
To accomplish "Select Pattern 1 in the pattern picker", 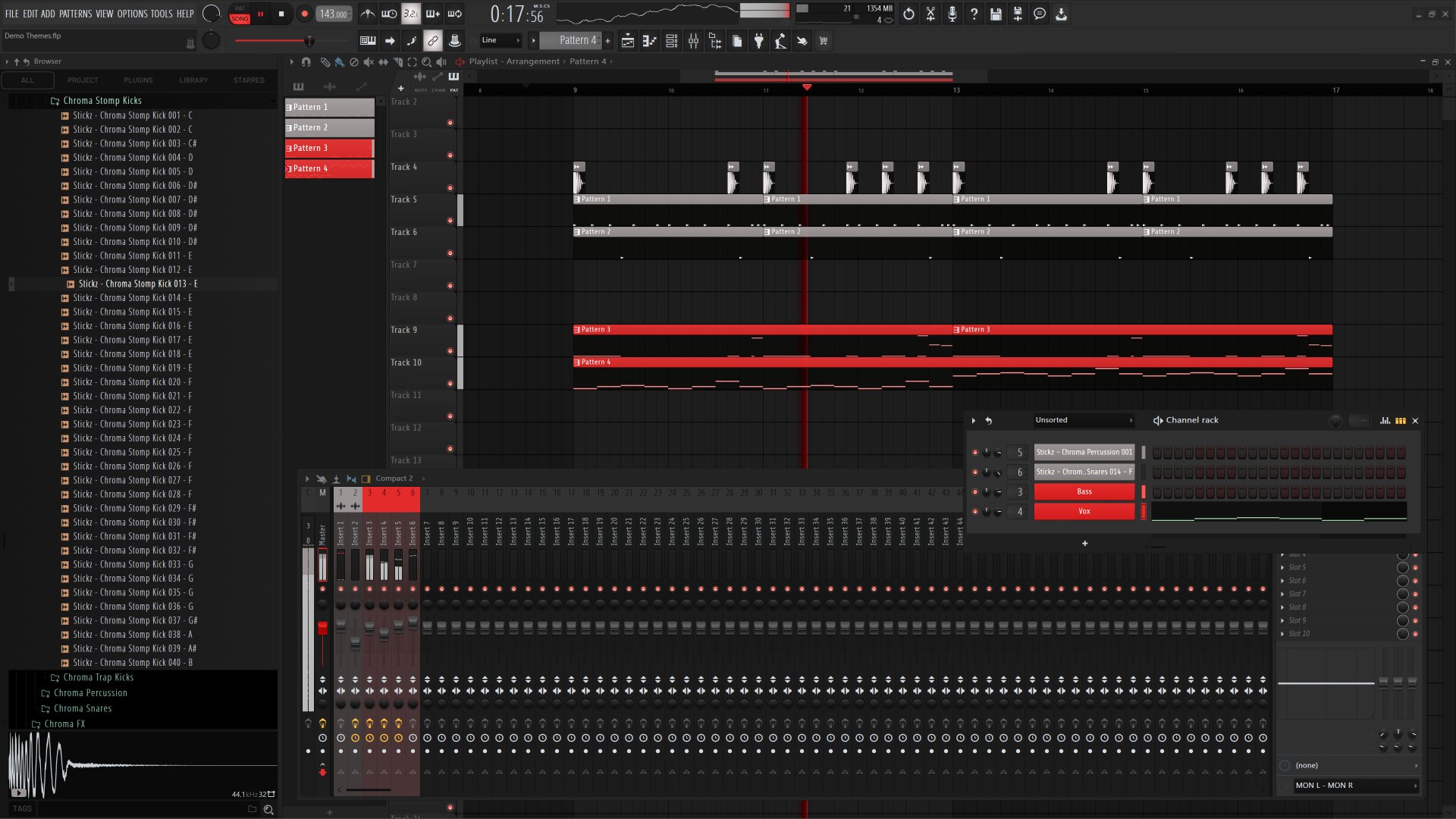I will click(330, 107).
